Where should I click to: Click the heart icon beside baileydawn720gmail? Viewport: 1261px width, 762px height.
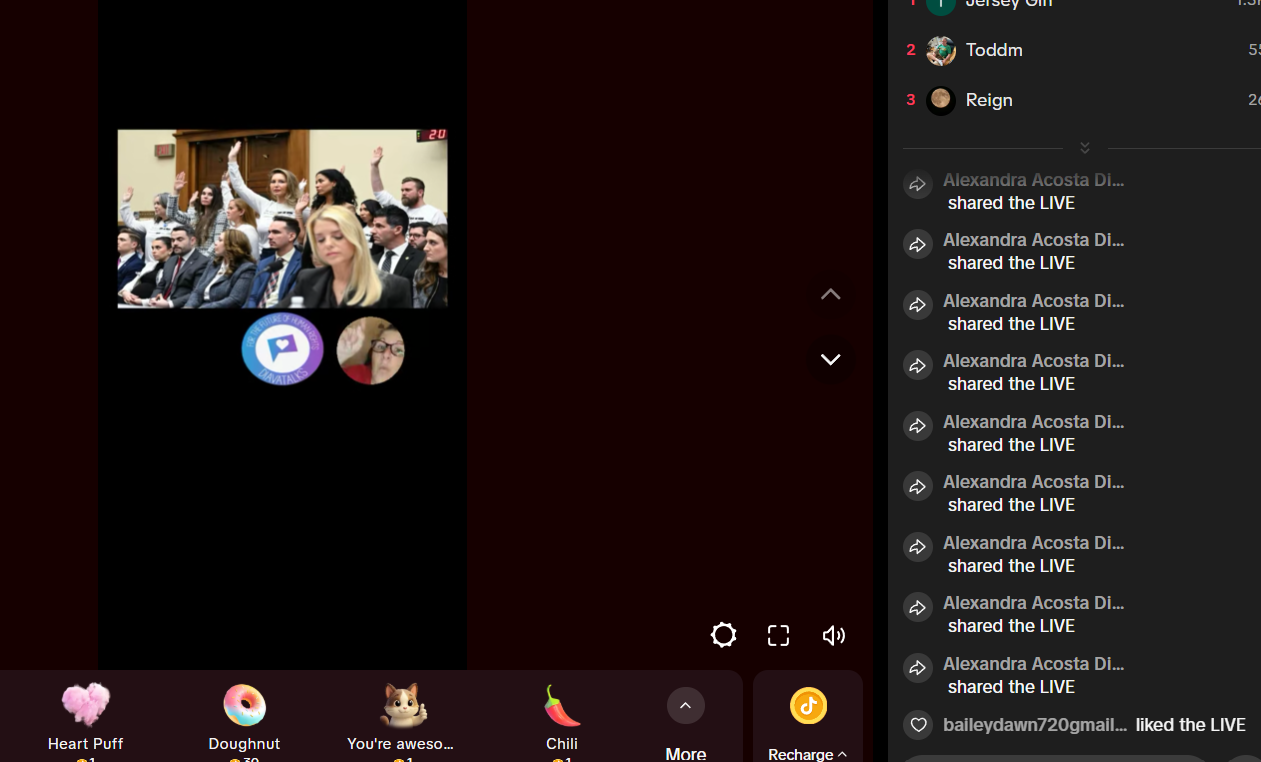(x=918, y=725)
